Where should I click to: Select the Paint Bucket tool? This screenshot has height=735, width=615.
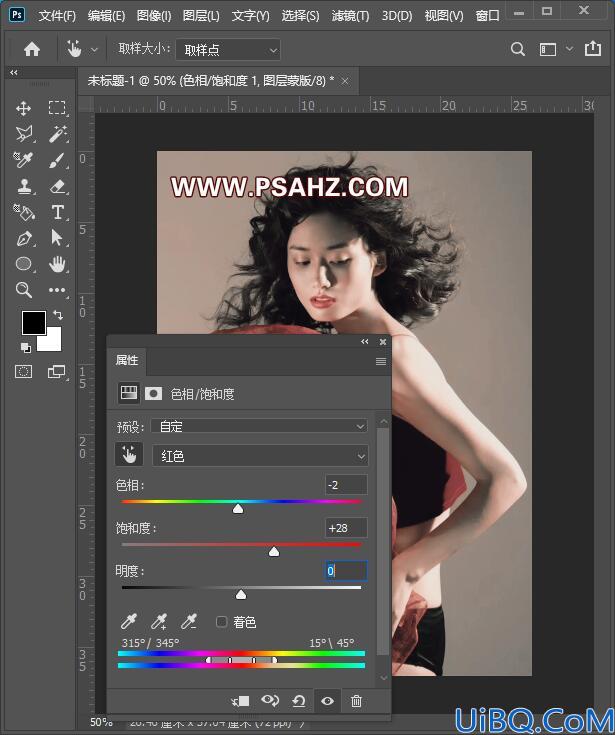pos(23,212)
